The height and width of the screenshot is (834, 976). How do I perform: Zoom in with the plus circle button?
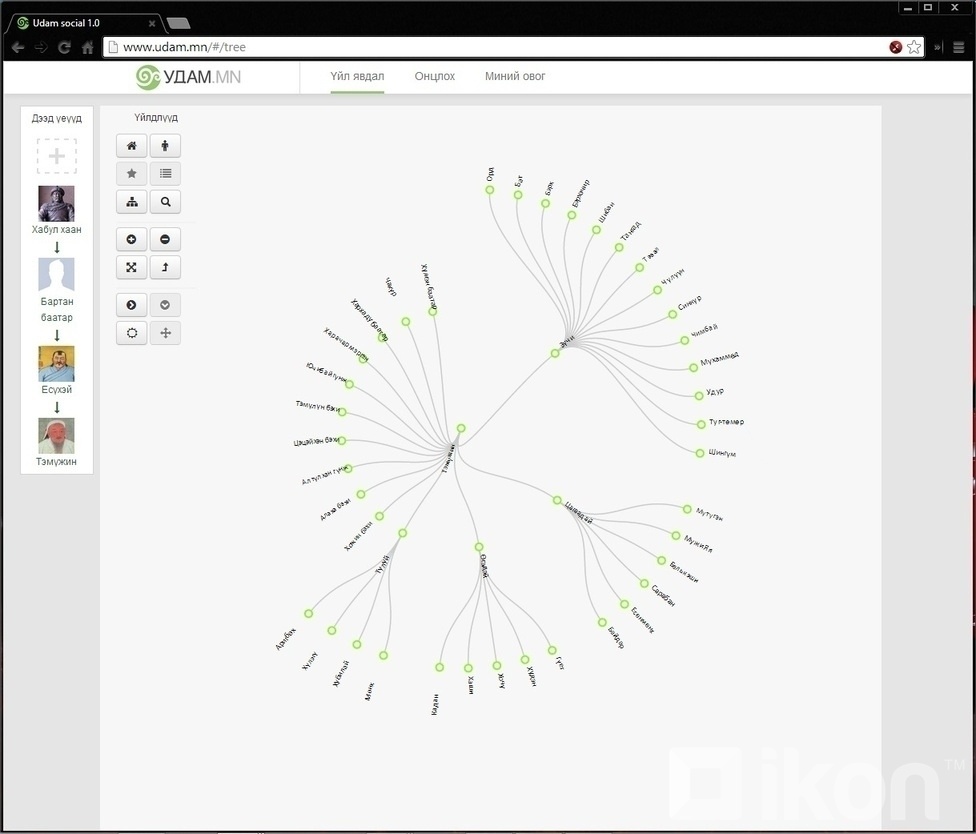pos(131,239)
